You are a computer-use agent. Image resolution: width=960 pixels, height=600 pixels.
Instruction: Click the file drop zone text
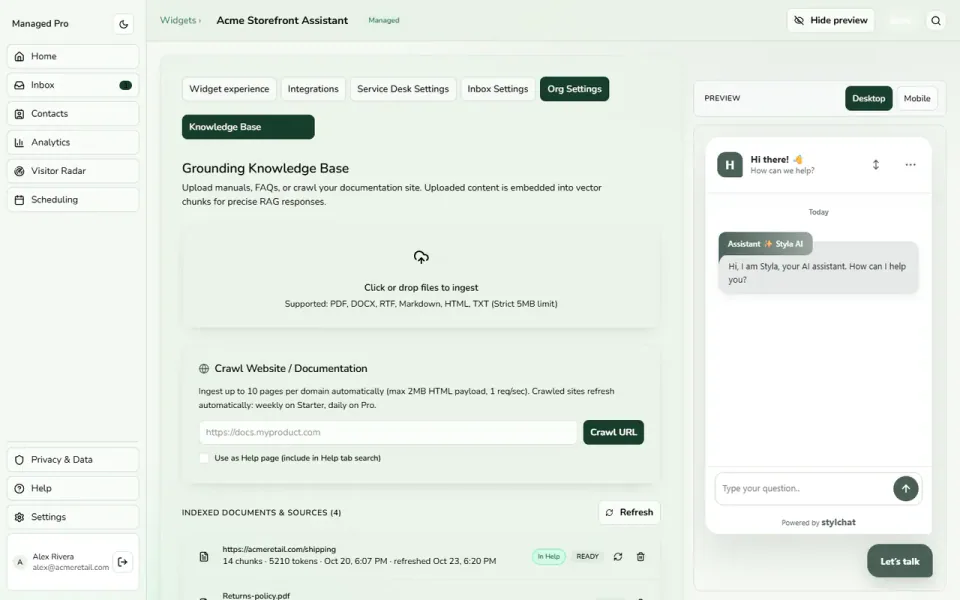click(421, 288)
